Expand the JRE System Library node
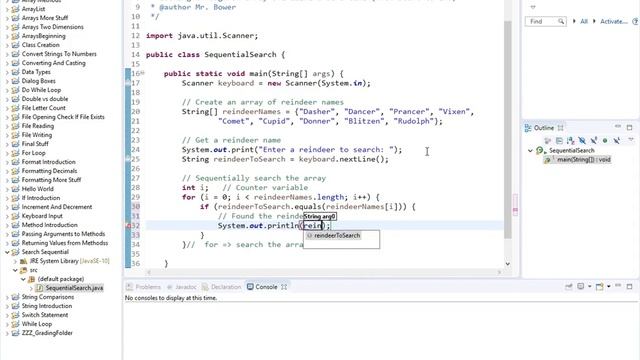Viewport: 640px width, 360px height. point(15,261)
